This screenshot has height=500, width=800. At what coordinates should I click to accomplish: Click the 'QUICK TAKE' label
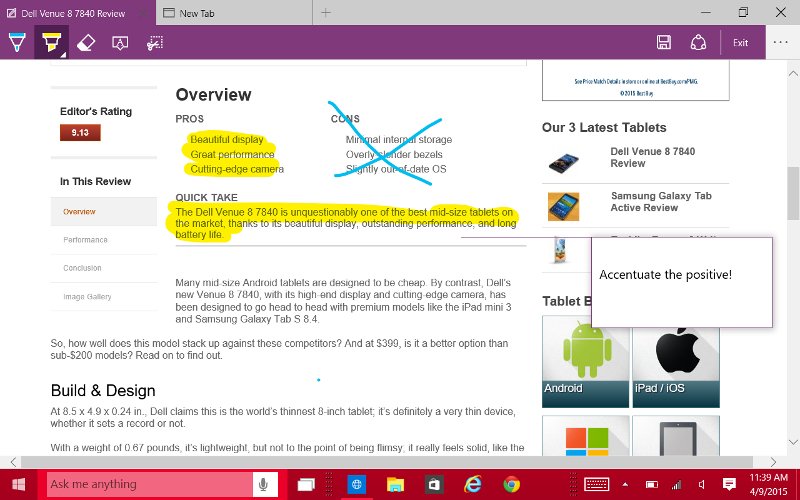206,197
